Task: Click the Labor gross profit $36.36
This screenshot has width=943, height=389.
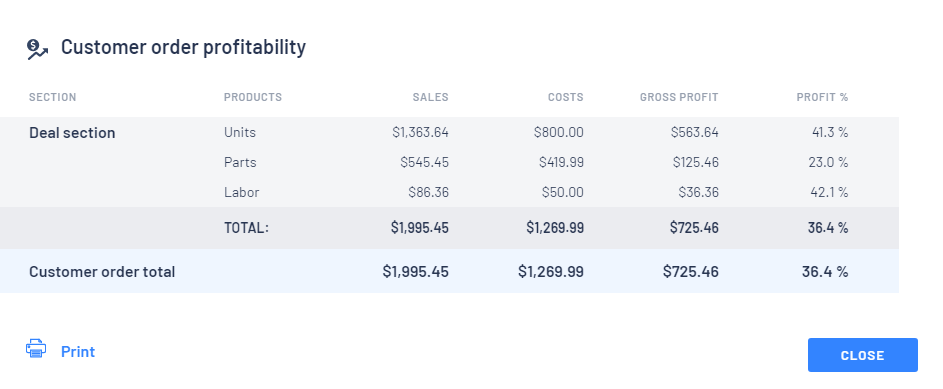Action: (x=698, y=192)
